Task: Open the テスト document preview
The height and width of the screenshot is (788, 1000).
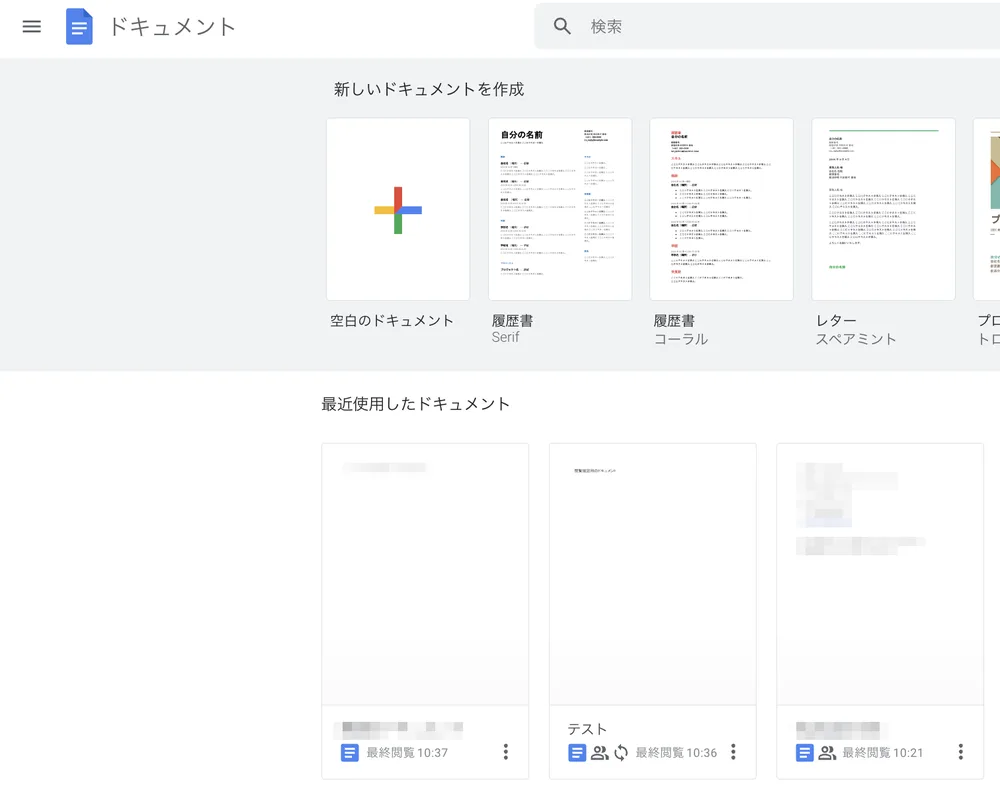Action: click(x=652, y=574)
